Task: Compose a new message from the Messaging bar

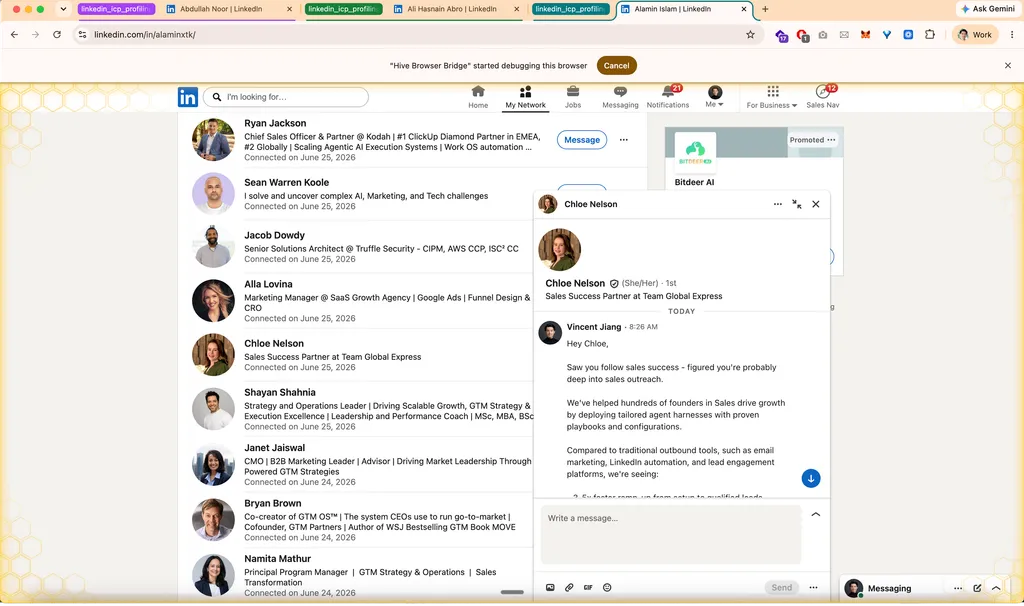Action: (977, 588)
